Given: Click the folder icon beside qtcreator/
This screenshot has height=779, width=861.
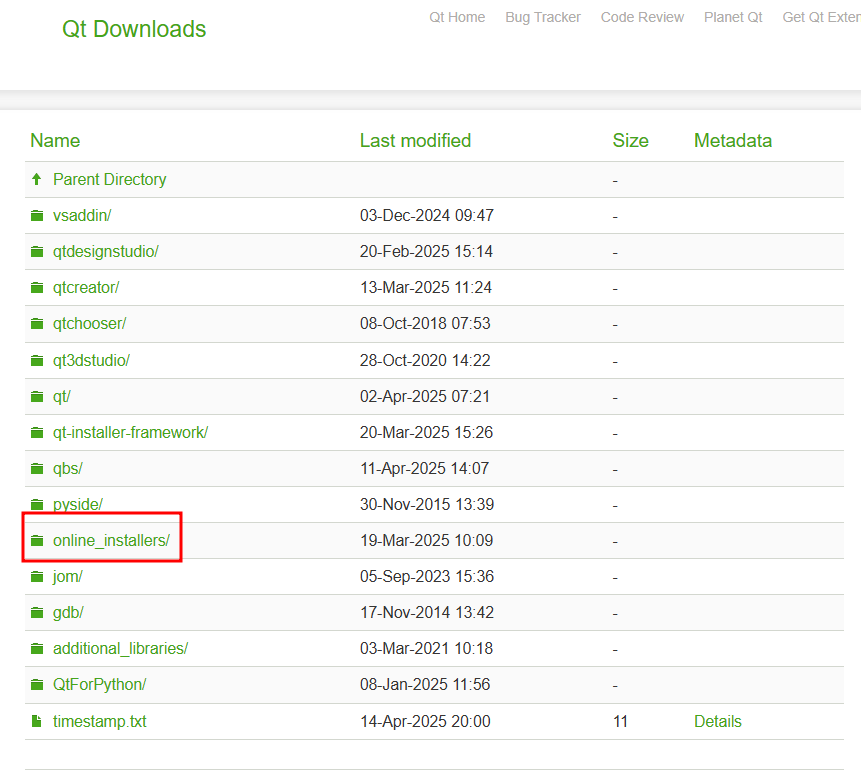Looking at the screenshot, I should [x=37, y=288].
